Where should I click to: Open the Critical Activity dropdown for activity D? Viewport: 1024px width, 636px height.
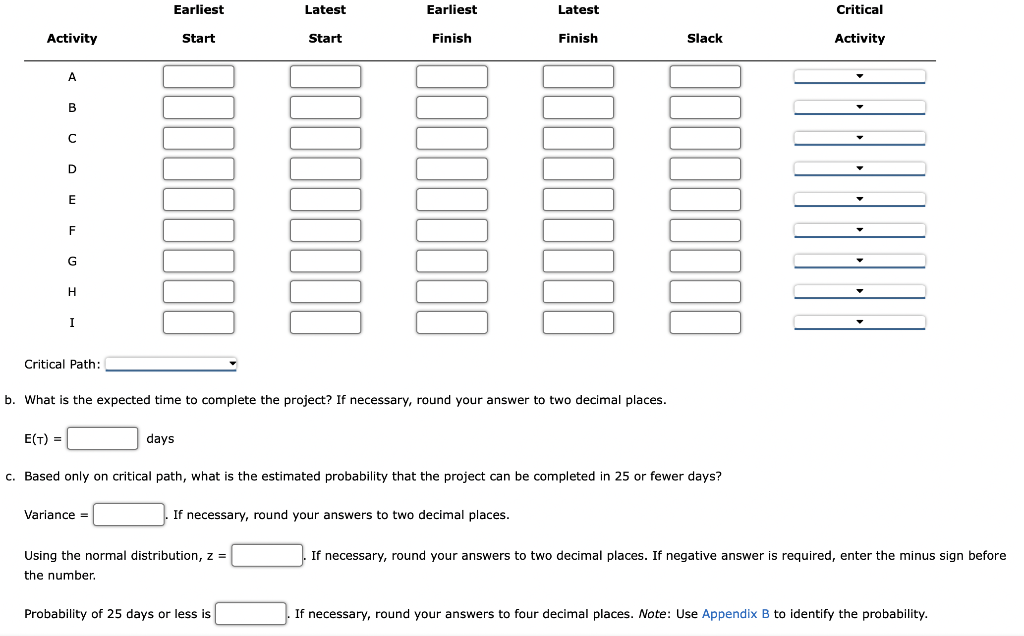[x=859, y=168]
